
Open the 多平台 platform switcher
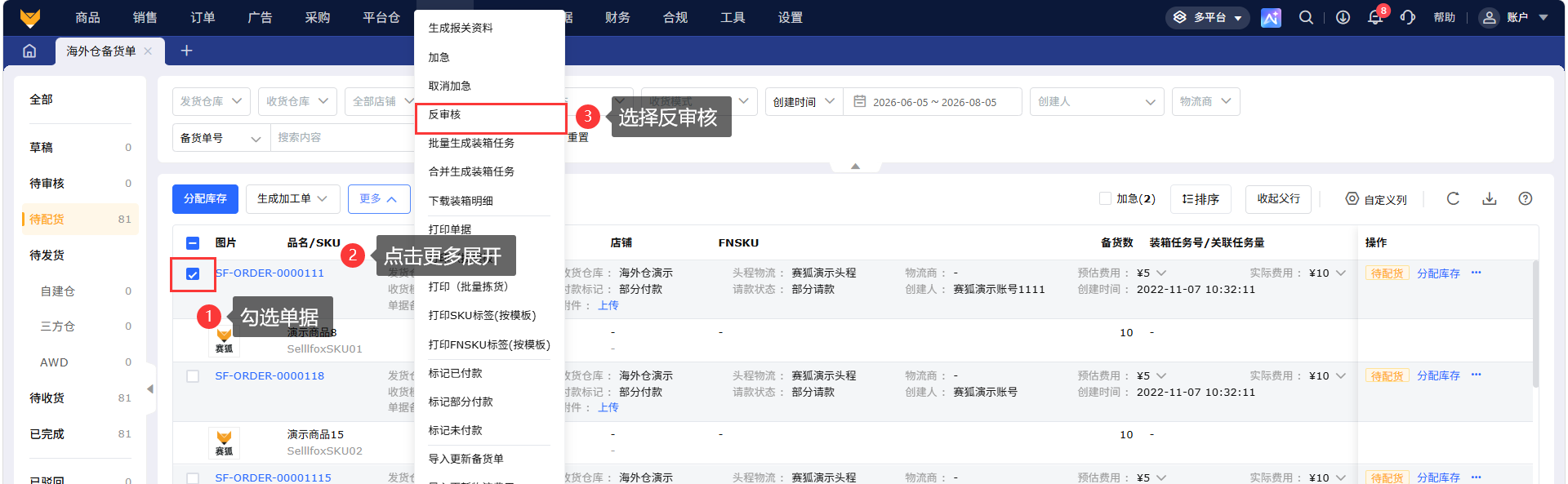pos(1207,17)
